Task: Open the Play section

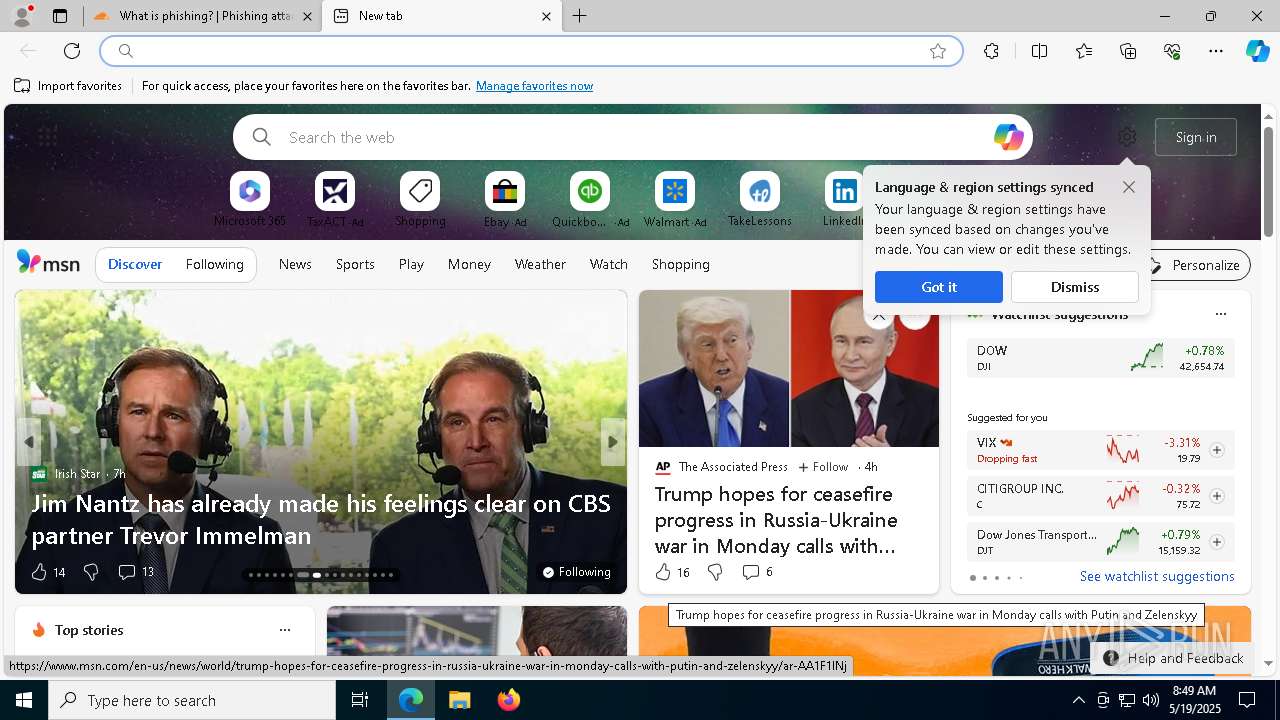Action: [x=411, y=264]
